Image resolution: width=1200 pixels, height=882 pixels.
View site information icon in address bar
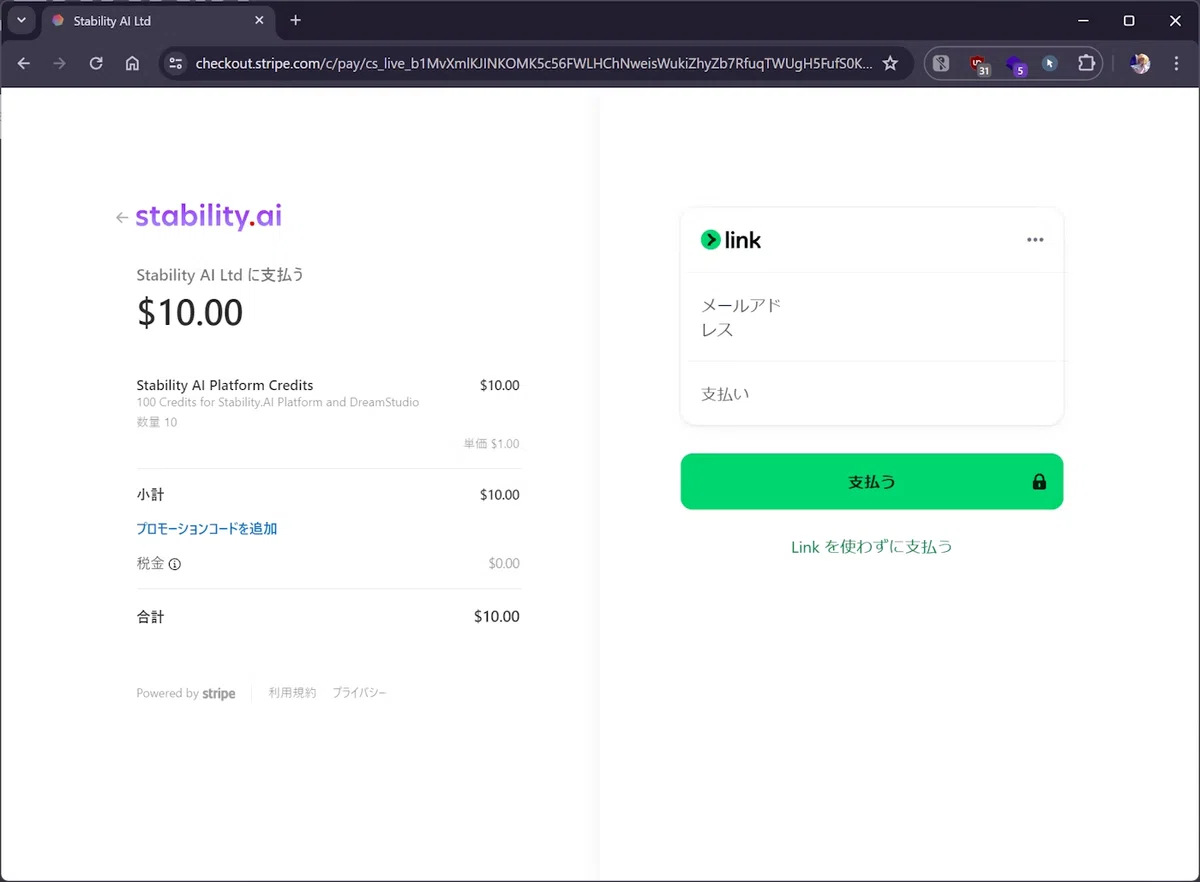pos(176,63)
